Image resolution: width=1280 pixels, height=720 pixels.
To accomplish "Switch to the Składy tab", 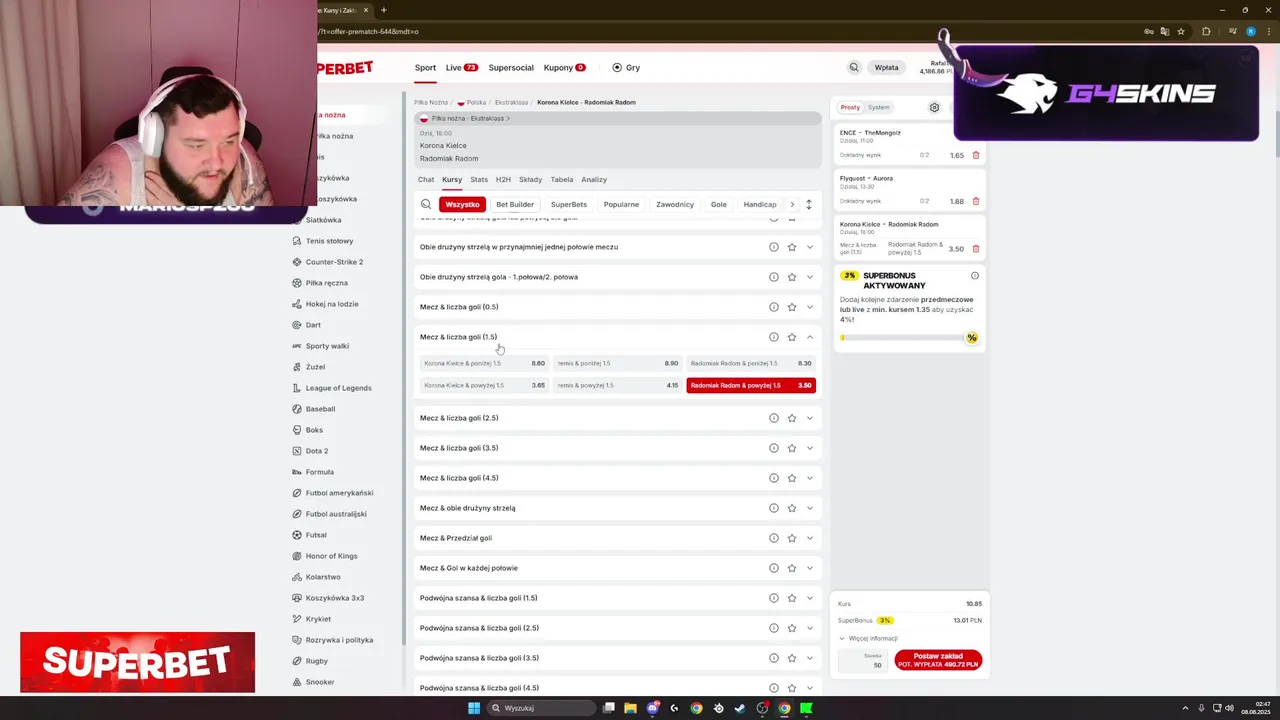I will pyautogui.click(x=530, y=179).
